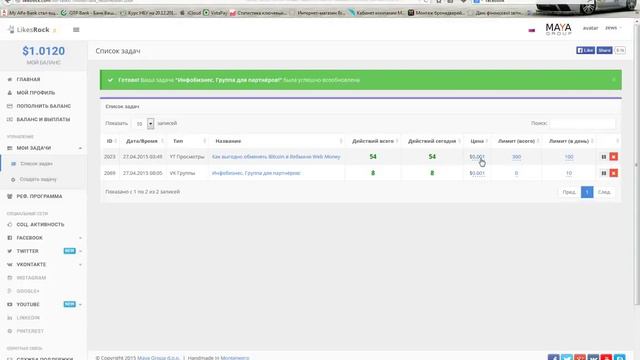This screenshot has width=640, height=360.
Task: Edit daily limit value 10
Action: pos(569,173)
